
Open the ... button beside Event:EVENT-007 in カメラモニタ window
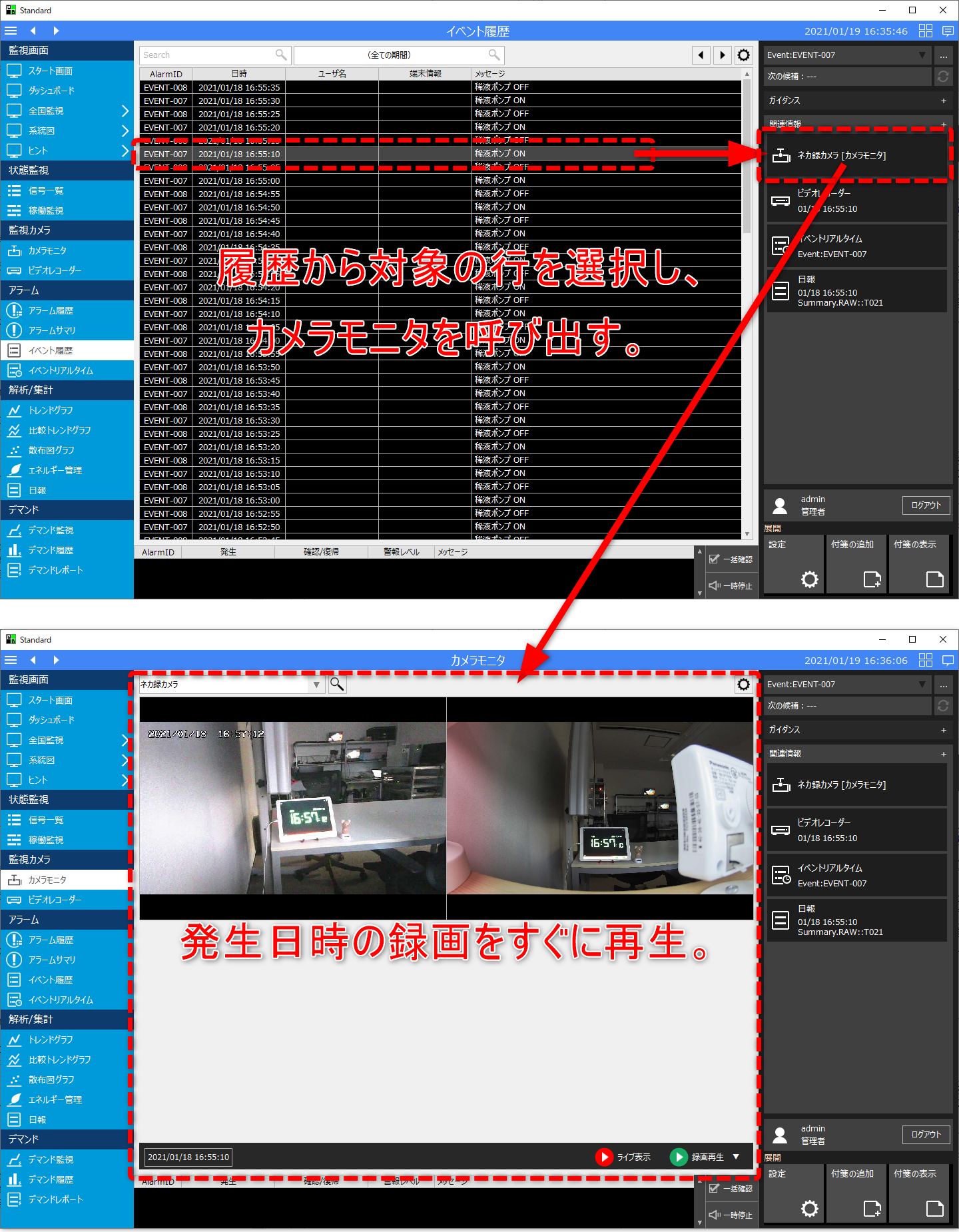943,685
